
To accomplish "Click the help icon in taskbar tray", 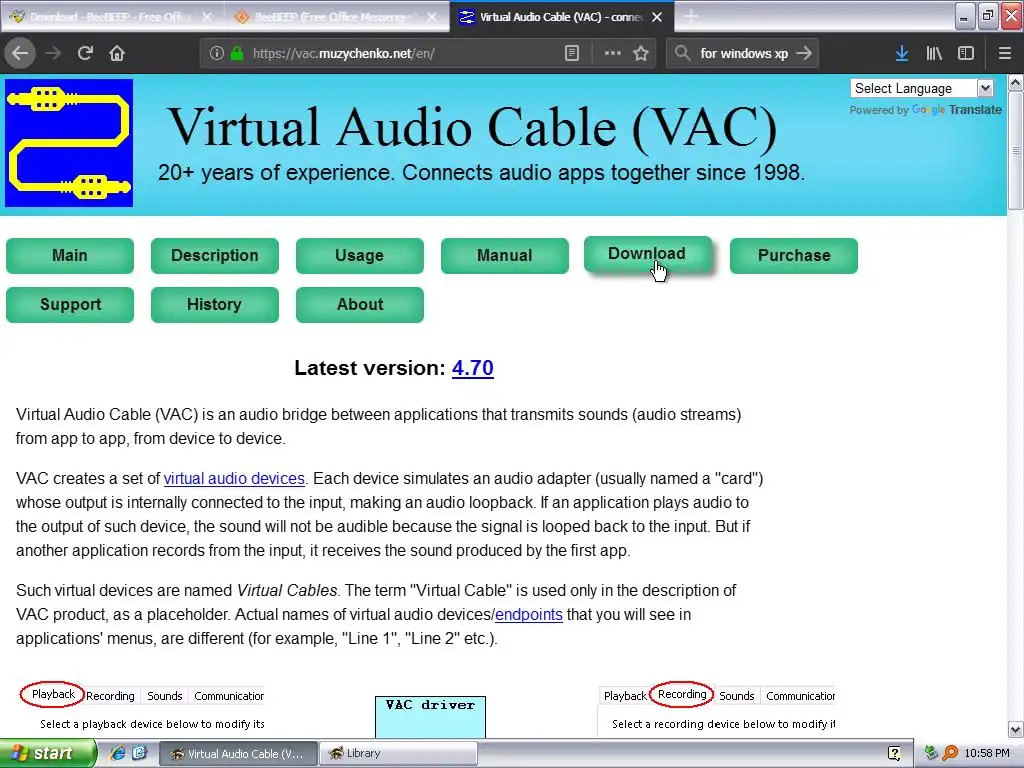I will pyautogui.click(x=894, y=753).
